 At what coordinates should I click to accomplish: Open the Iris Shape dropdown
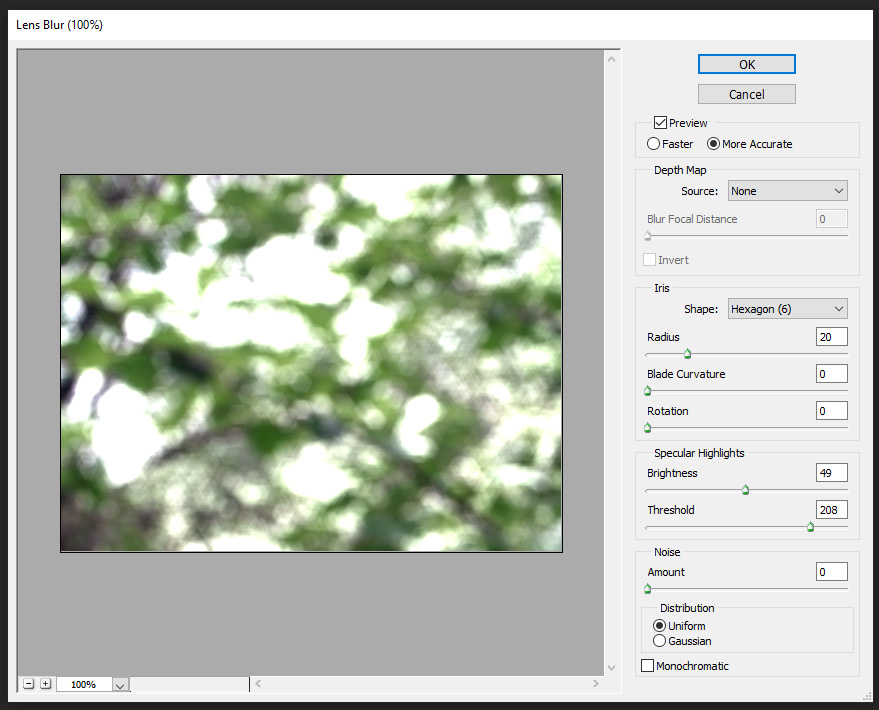[787, 309]
